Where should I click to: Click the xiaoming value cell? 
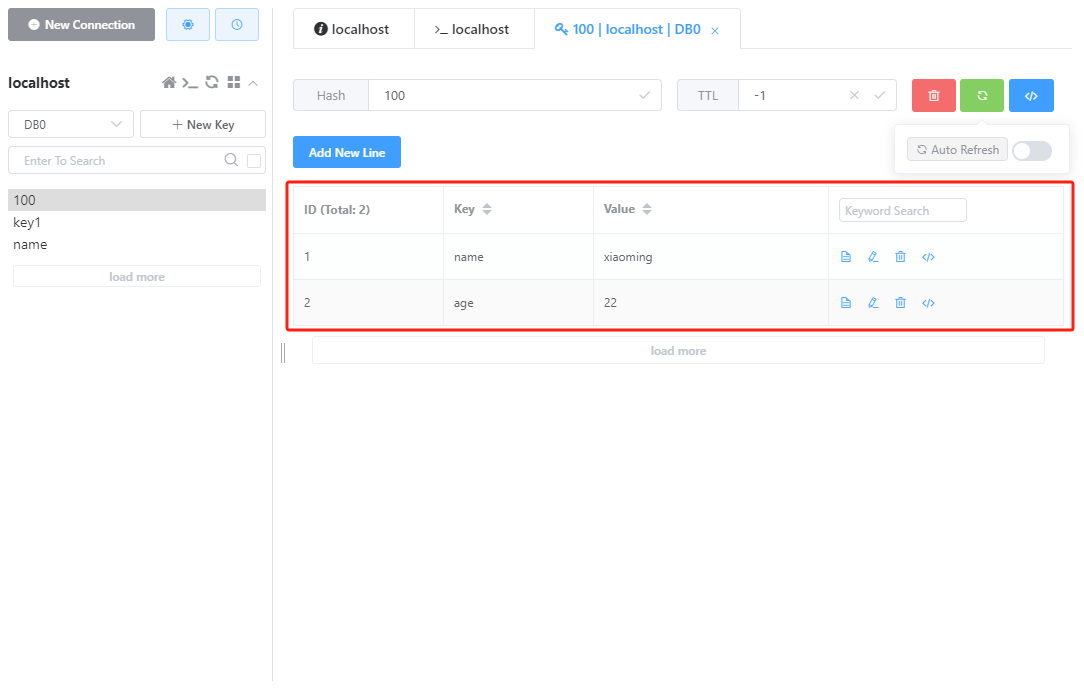click(x=711, y=257)
